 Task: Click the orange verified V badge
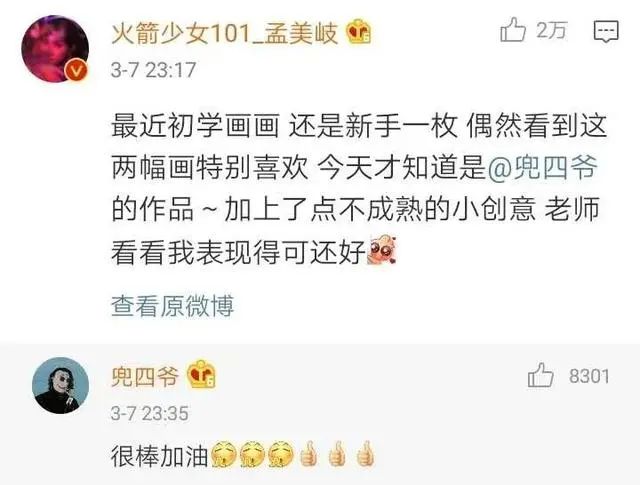click(x=76, y=71)
